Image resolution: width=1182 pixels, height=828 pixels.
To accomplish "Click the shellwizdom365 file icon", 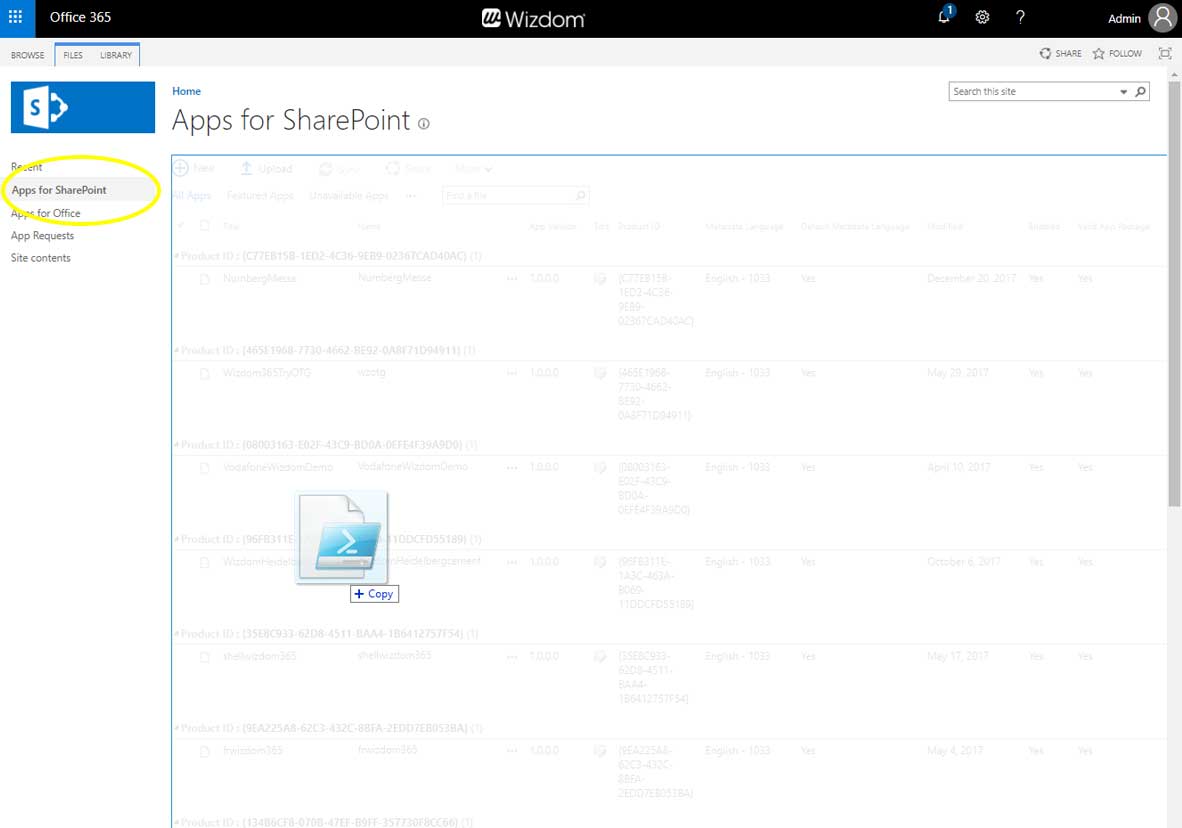I will coord(204,657).
